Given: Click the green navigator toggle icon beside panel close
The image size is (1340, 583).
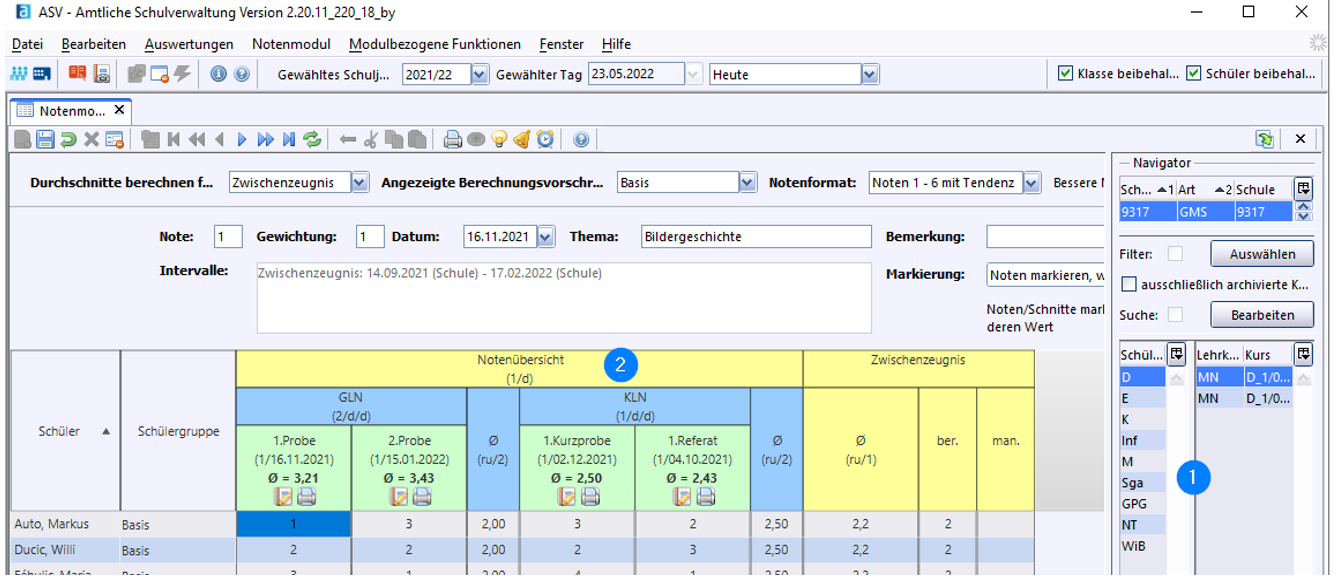Looking at the screenshot, I should click(1265, 140).
